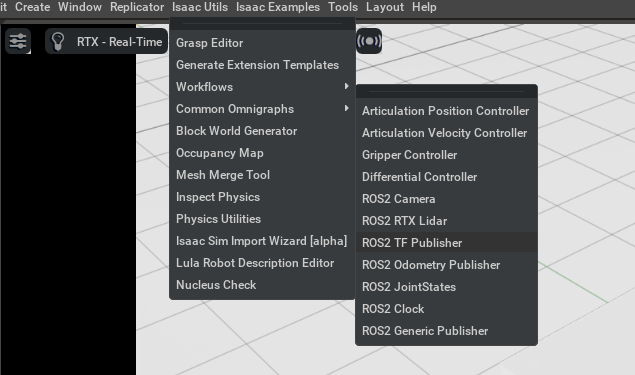Choose ROS2 Generic Publisher
Viewport: 635px width, 375px height.
[x=446, y=331]
